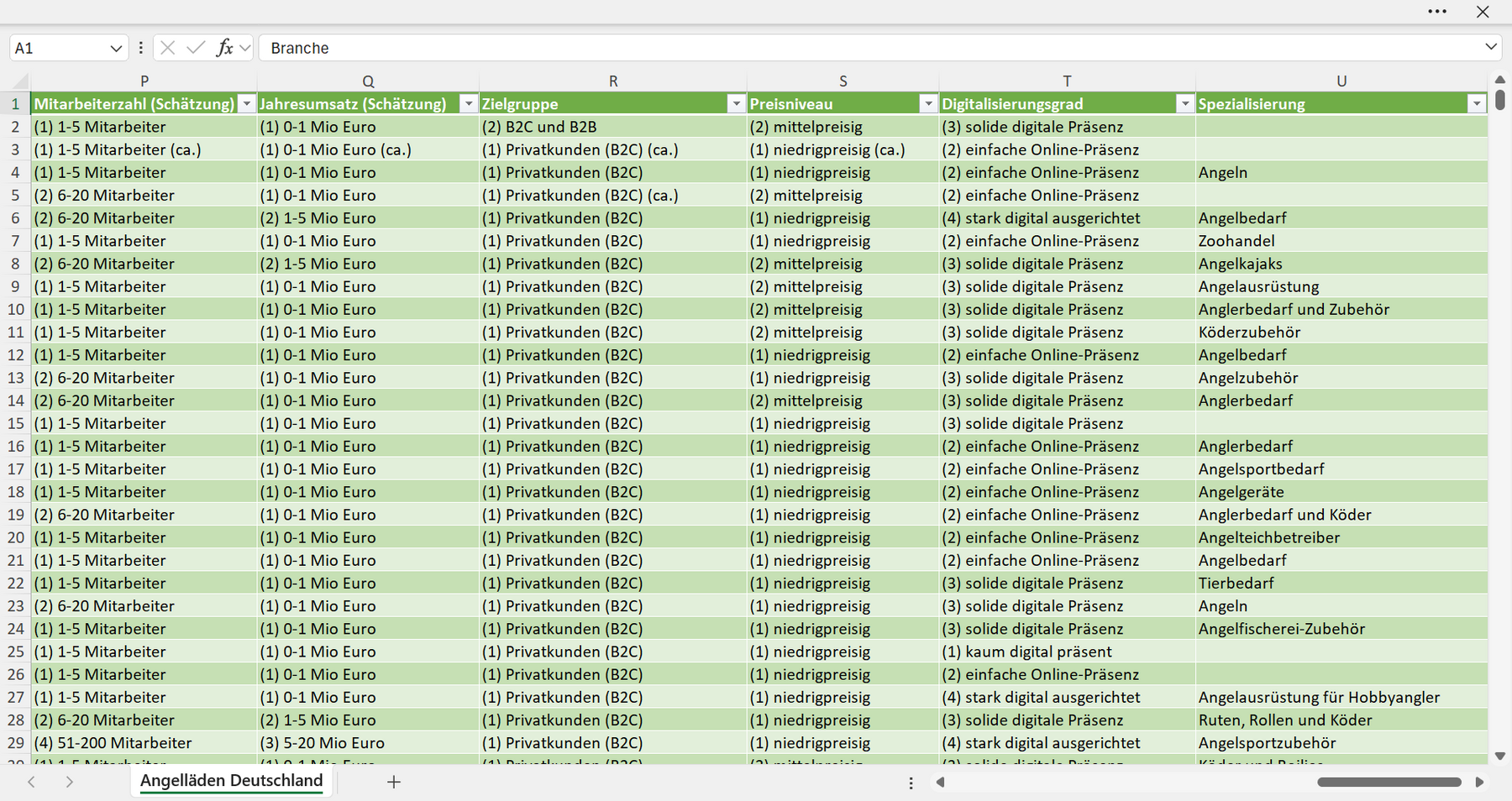The height and width of the screenshot is (801, 1512).
Task: Select cell 'Angelausrüstung für Hobbyangler'
Action: 1341,697
